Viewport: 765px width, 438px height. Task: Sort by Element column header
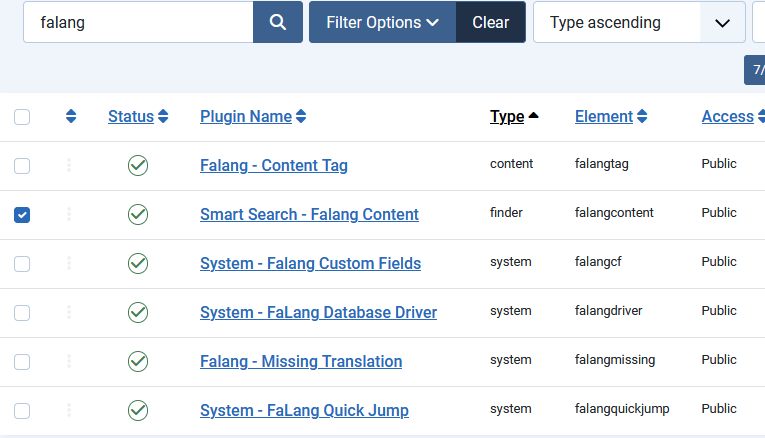pos(610,117)
